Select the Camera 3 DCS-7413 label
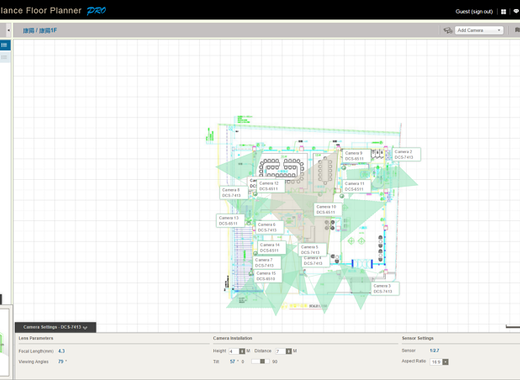 pyautogui.click(x=385, y=288)
